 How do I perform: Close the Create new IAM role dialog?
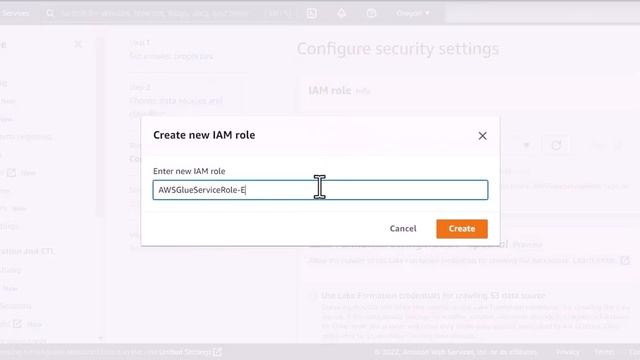pyautogui.click(x=482, y=136)
